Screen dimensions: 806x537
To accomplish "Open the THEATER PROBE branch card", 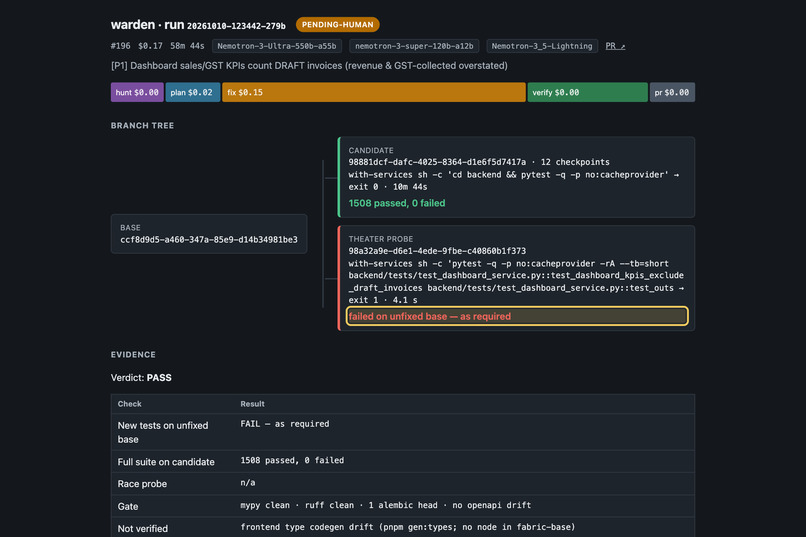I will tap(516, 278).
